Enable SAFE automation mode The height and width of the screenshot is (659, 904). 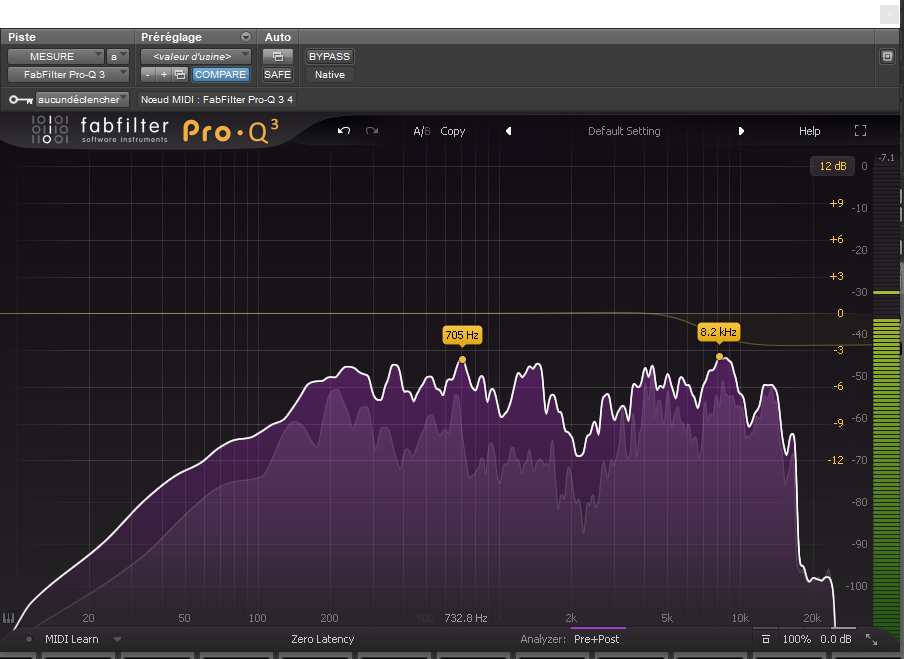point(277,74)
